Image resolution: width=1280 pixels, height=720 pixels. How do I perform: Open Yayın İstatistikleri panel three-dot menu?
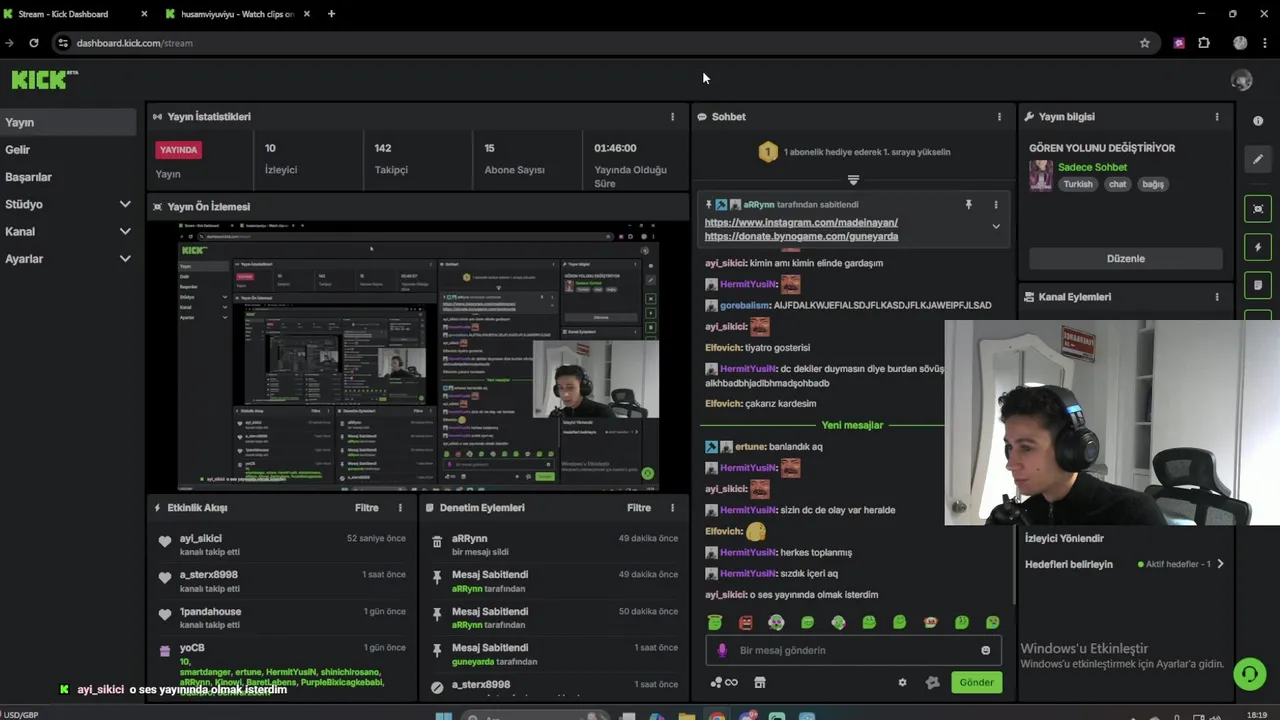[672, 117]
